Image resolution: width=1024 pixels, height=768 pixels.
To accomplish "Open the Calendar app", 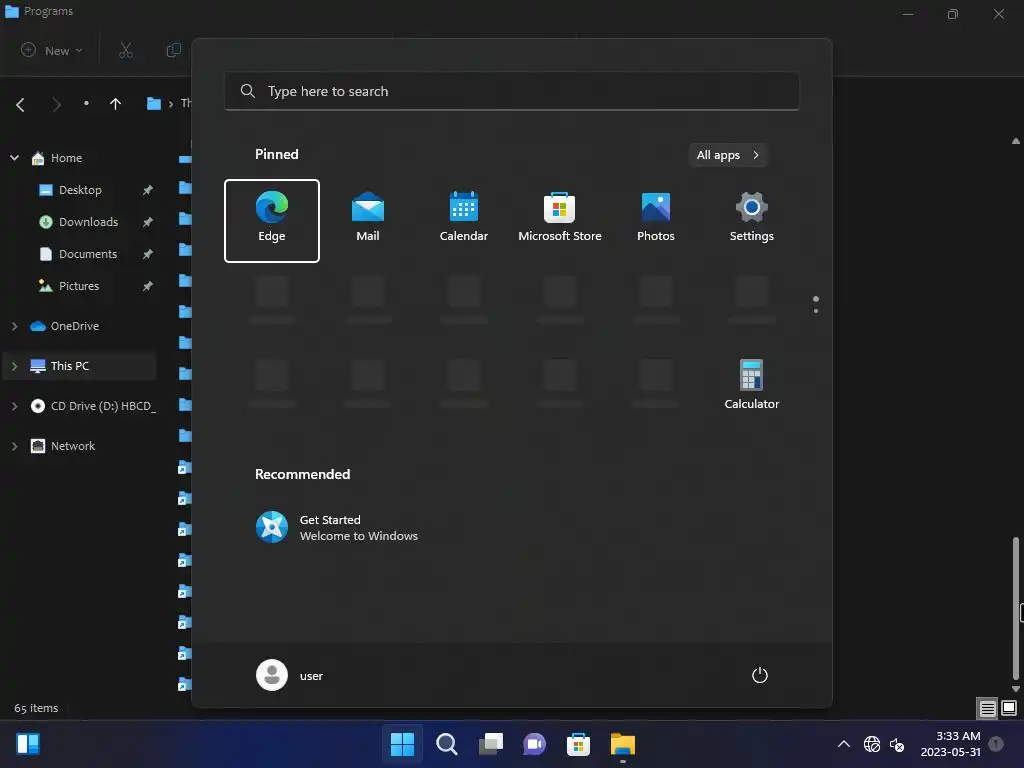I will (x=464, y=221).
